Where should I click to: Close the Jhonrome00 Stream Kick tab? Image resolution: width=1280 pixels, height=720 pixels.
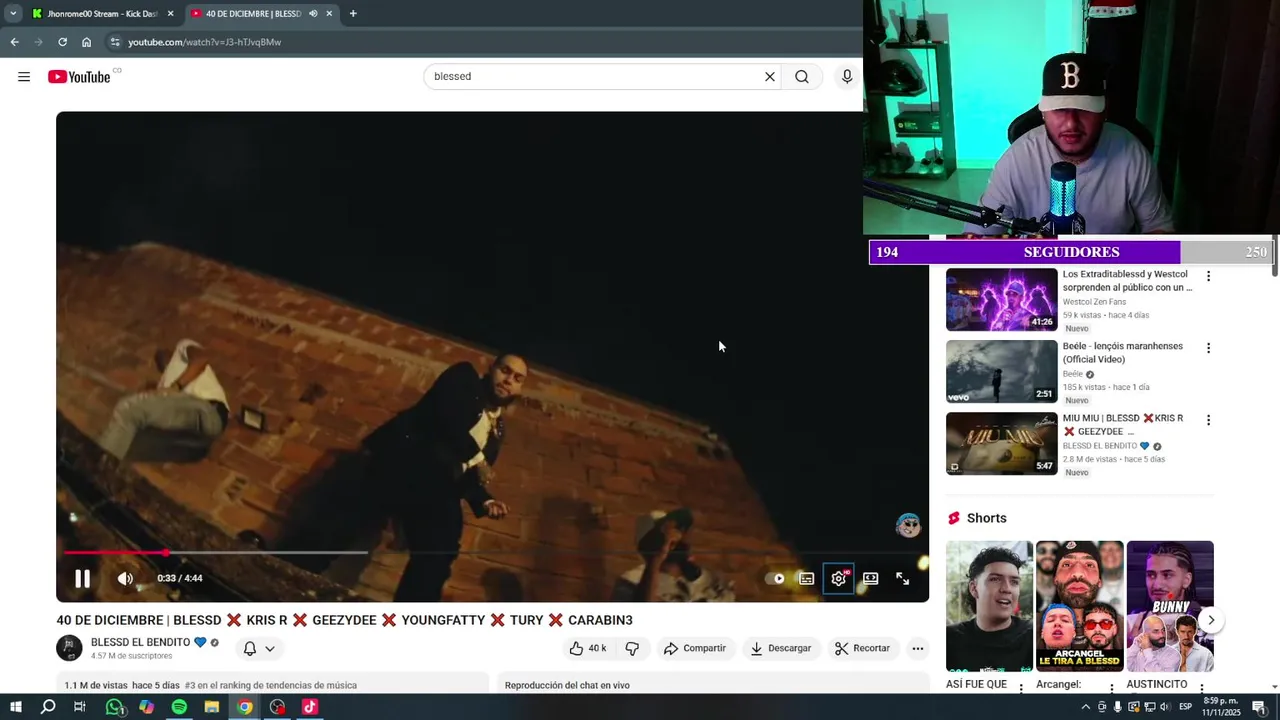pyautogui.click(x=170, y=14)
